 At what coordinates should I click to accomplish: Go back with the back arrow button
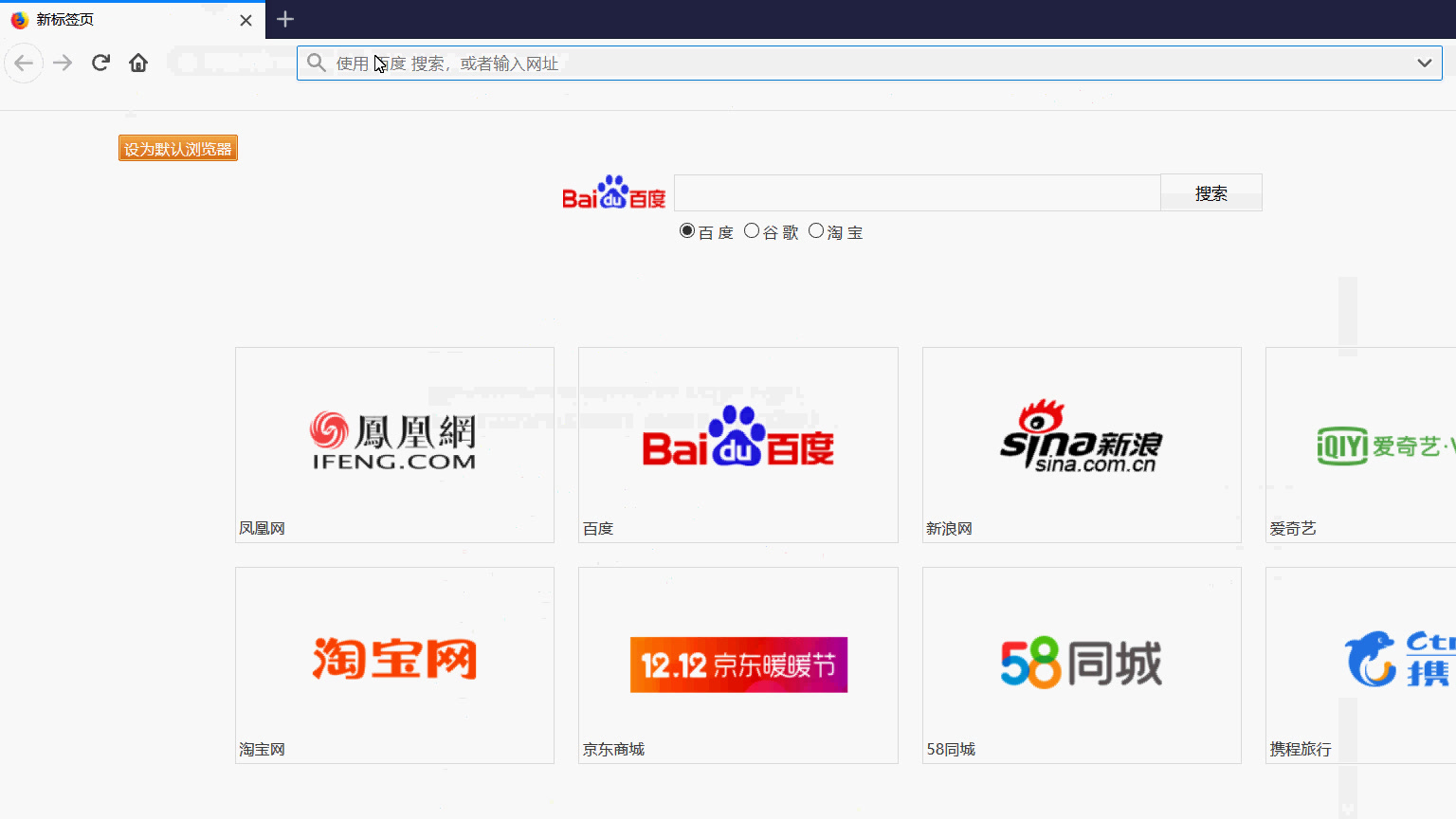(x=24, y=64)
